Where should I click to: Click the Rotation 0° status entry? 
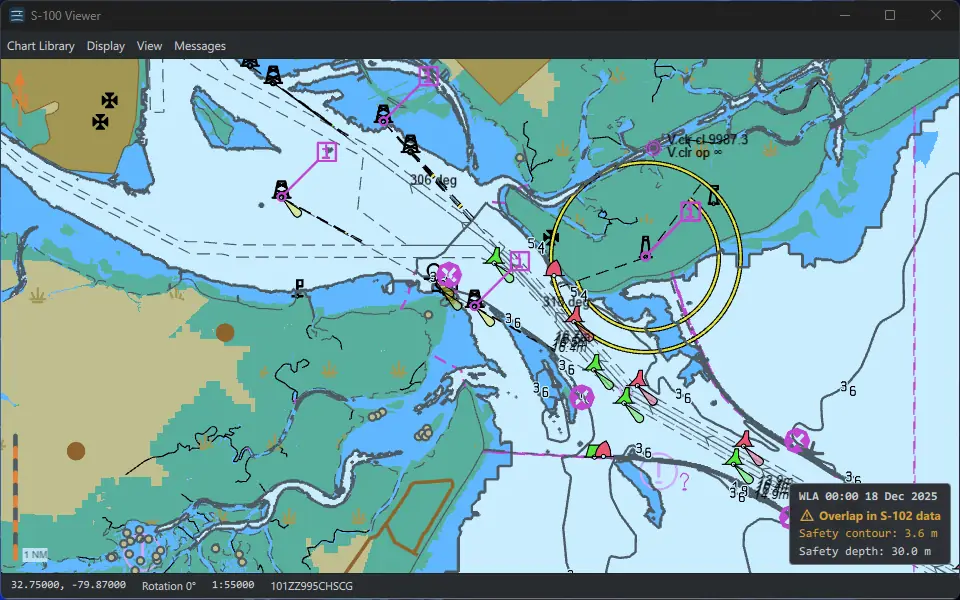pos(168,586)
